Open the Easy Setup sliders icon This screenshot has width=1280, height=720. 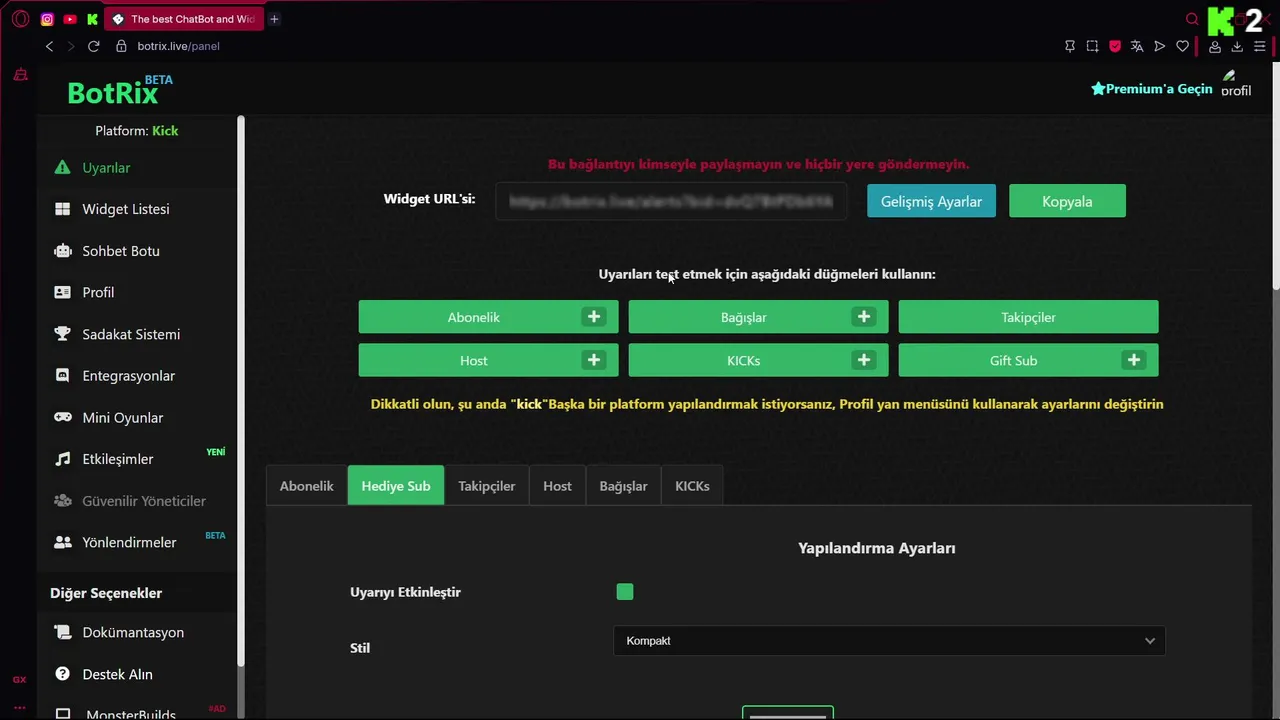tap(1260, 46)
